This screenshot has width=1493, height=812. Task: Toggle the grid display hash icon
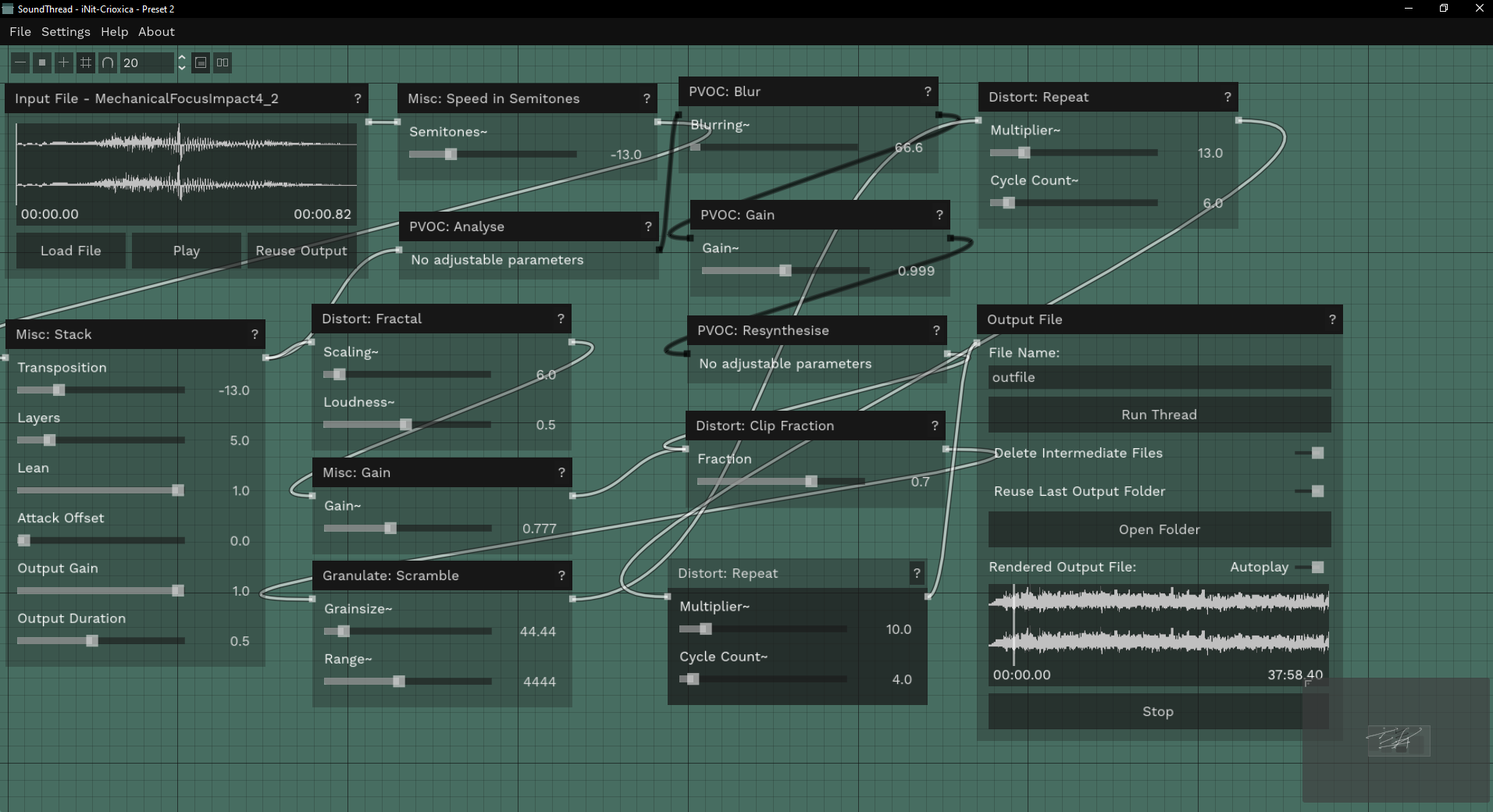86,62
